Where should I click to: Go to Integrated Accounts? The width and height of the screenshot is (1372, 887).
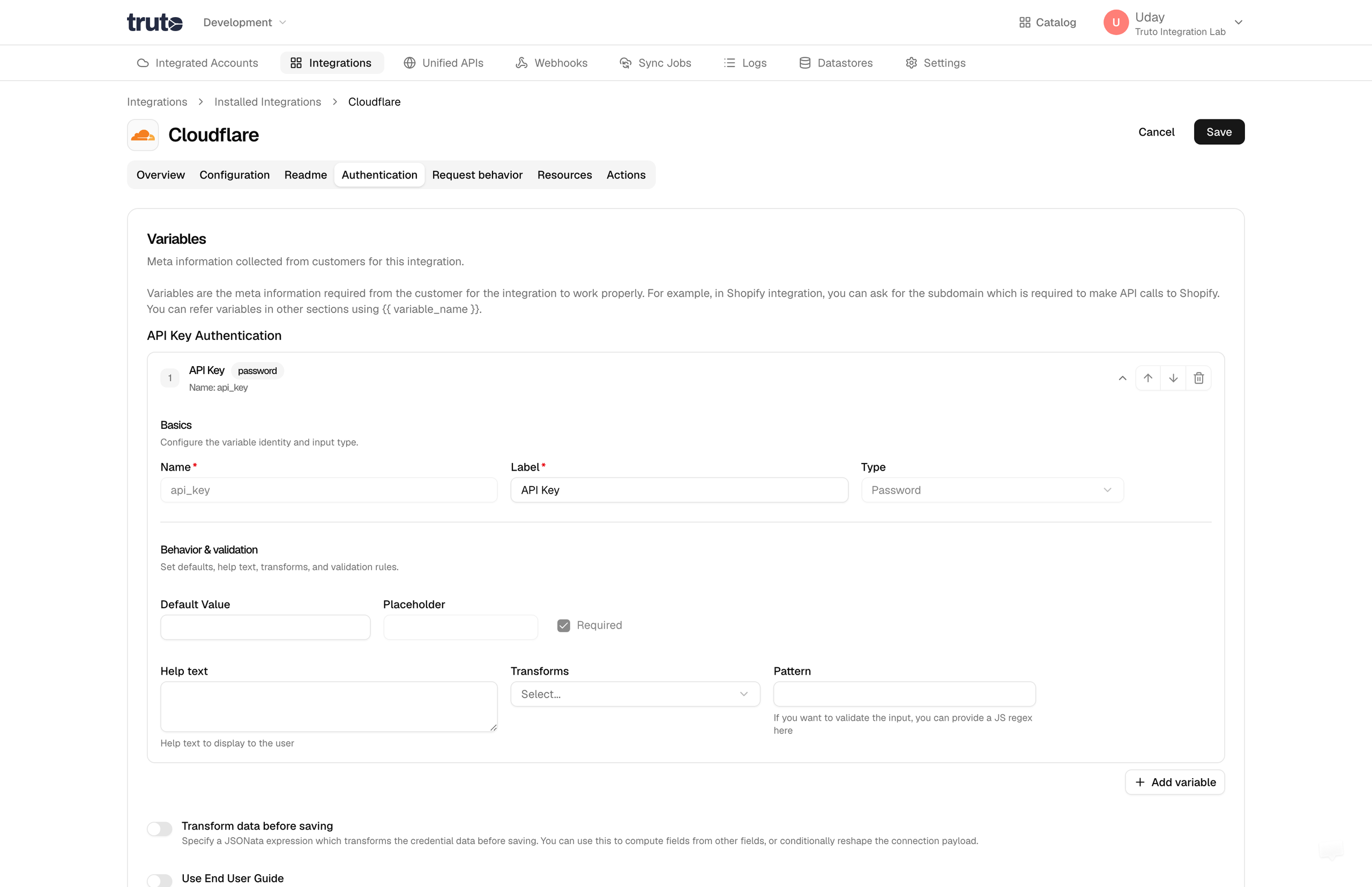[198, 63]
